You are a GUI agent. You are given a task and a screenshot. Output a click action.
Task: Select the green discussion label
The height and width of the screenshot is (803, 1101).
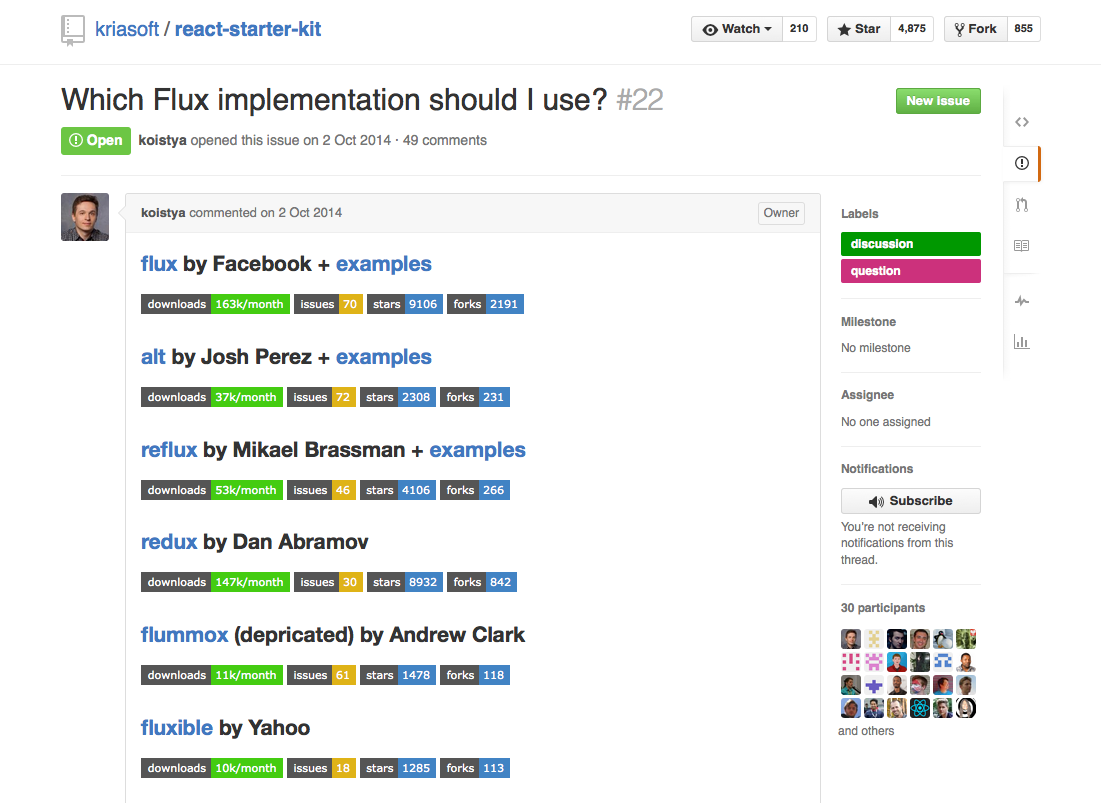pyautogui.click(x=911, y=244)
